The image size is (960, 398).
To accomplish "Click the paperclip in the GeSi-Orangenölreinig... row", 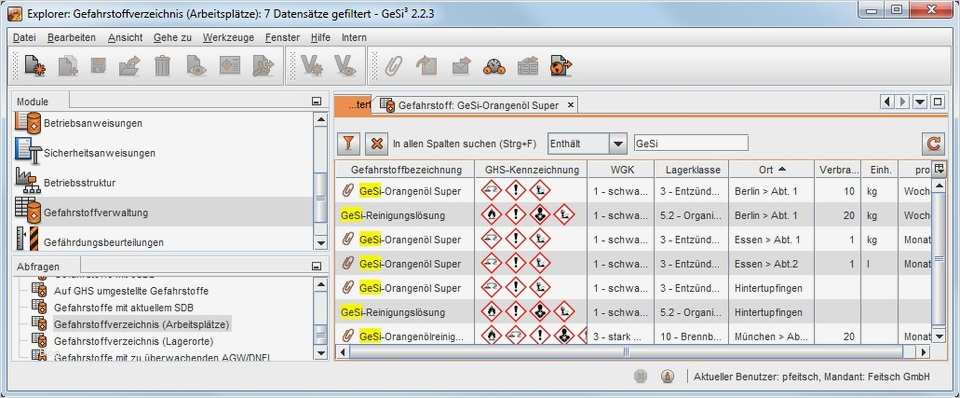I will coord(348,336).
